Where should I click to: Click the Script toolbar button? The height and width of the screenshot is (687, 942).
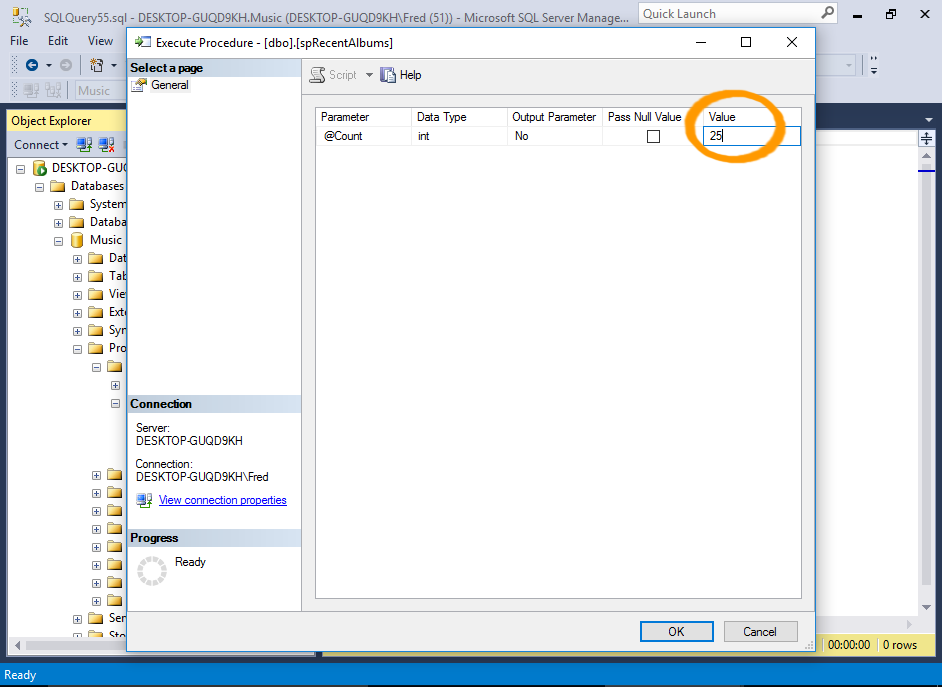pyautogui.click(x=333, y=75)
